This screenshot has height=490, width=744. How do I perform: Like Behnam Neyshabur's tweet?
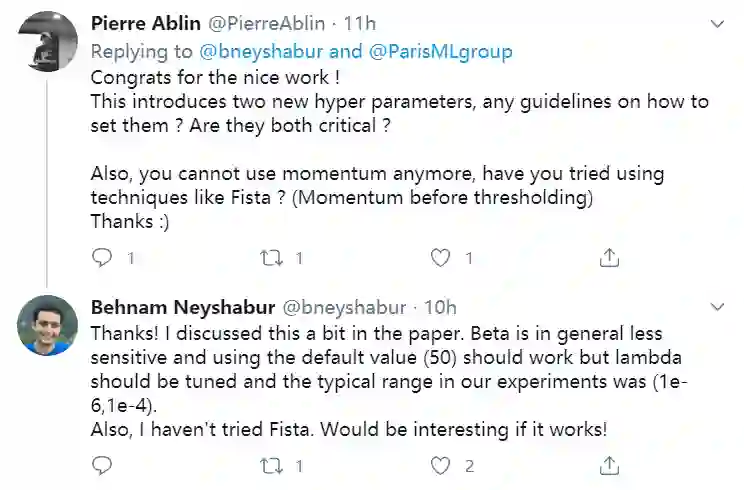[x=440, y=466]
